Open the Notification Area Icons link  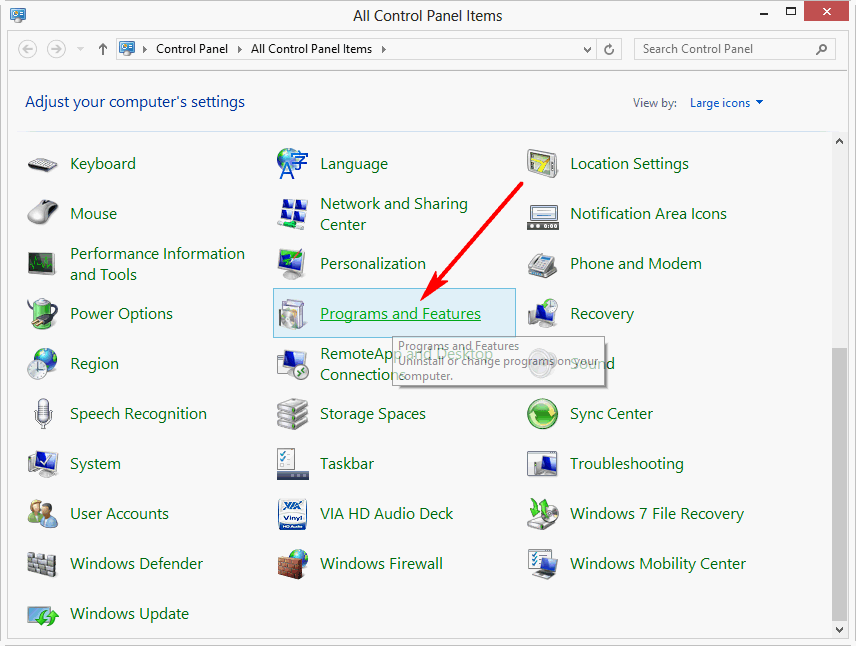pos(648,214)
